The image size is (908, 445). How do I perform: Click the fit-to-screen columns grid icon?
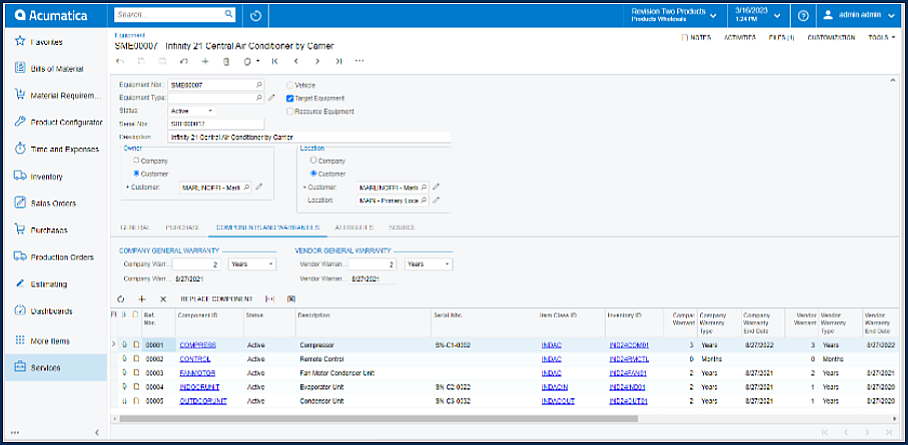point(269,299)
